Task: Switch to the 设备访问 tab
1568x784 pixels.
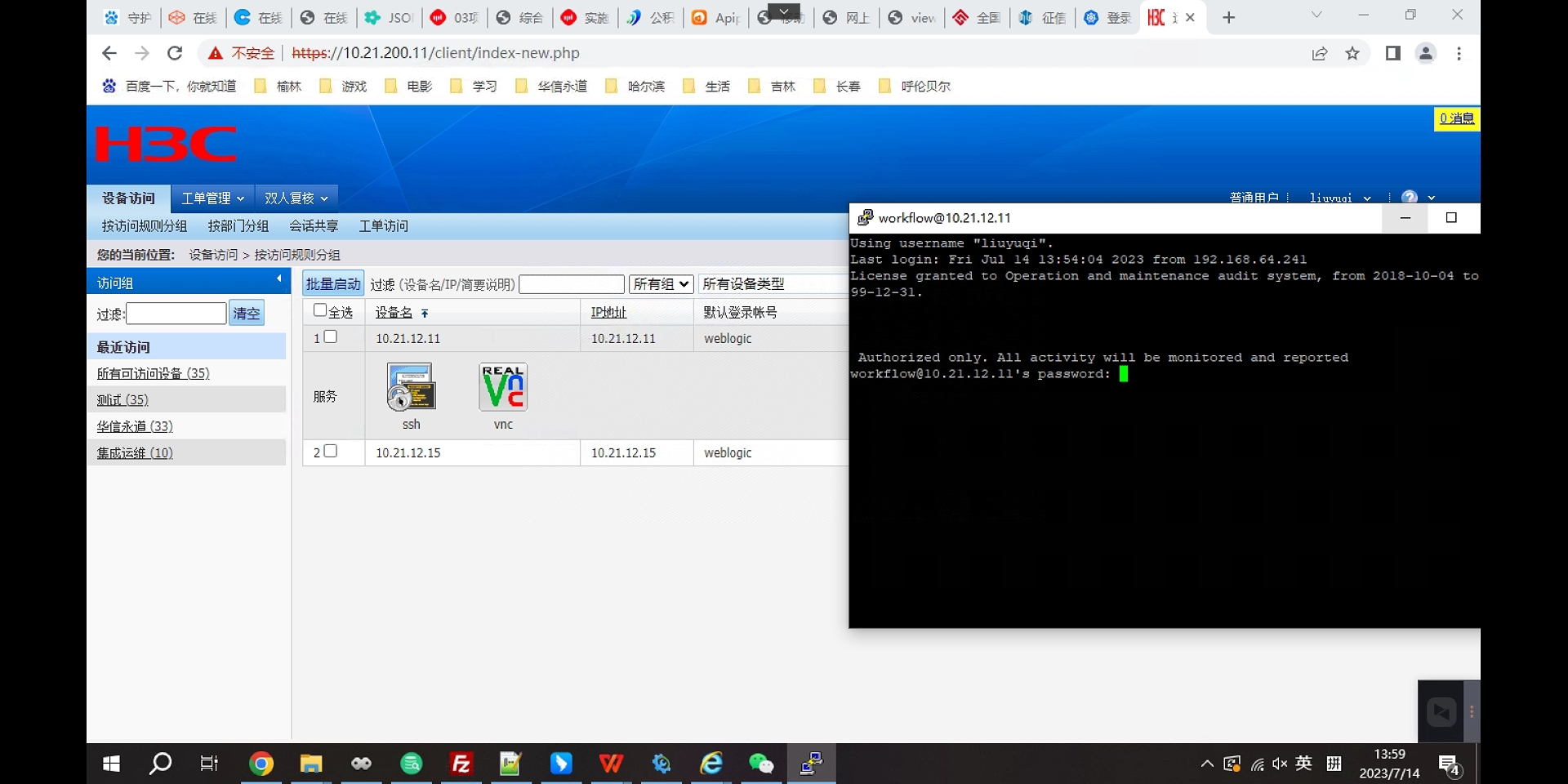Action: click(x=128, y=198)
